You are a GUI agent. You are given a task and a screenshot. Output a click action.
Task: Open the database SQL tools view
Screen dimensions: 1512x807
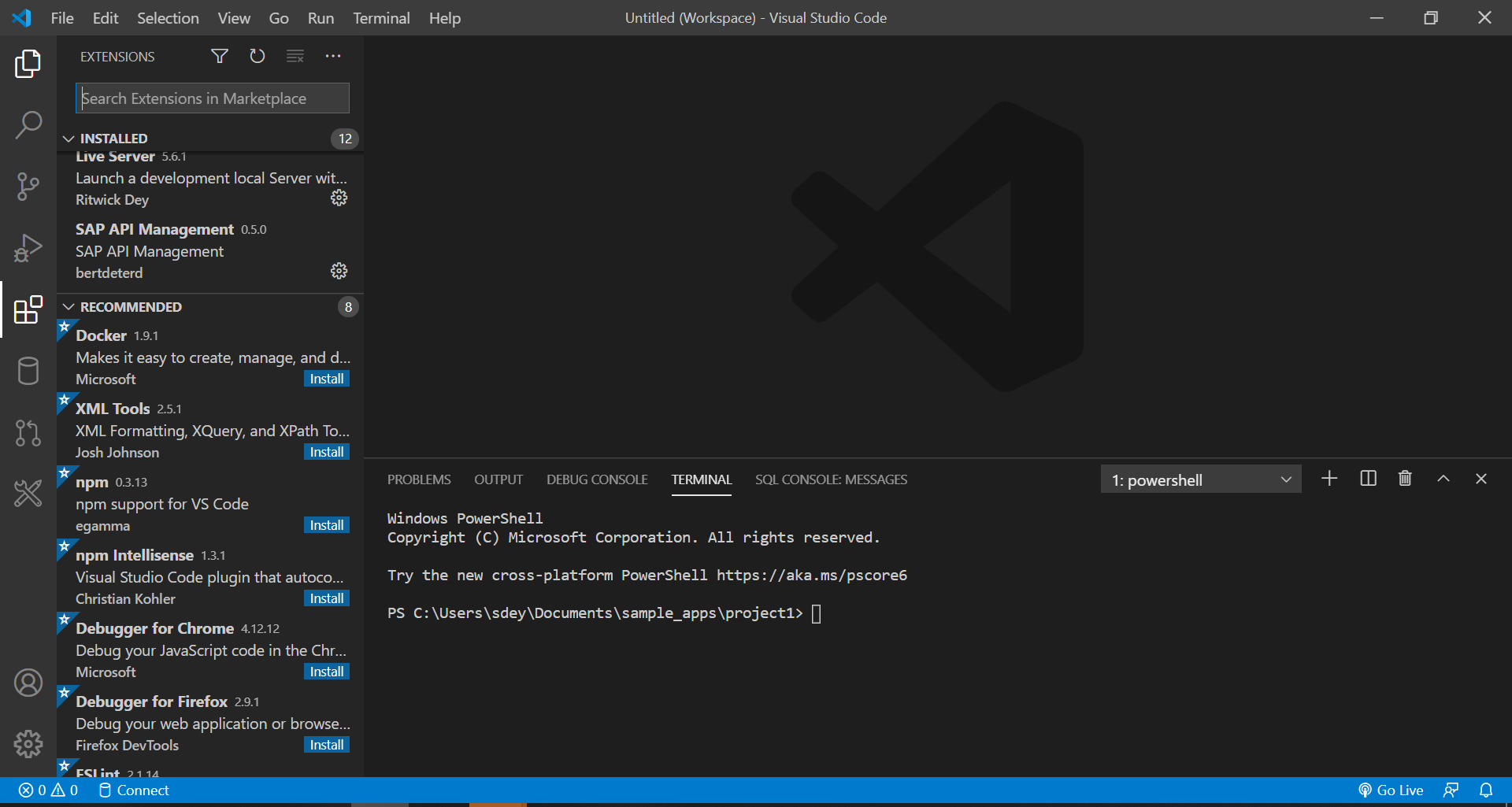pos(28,371)
